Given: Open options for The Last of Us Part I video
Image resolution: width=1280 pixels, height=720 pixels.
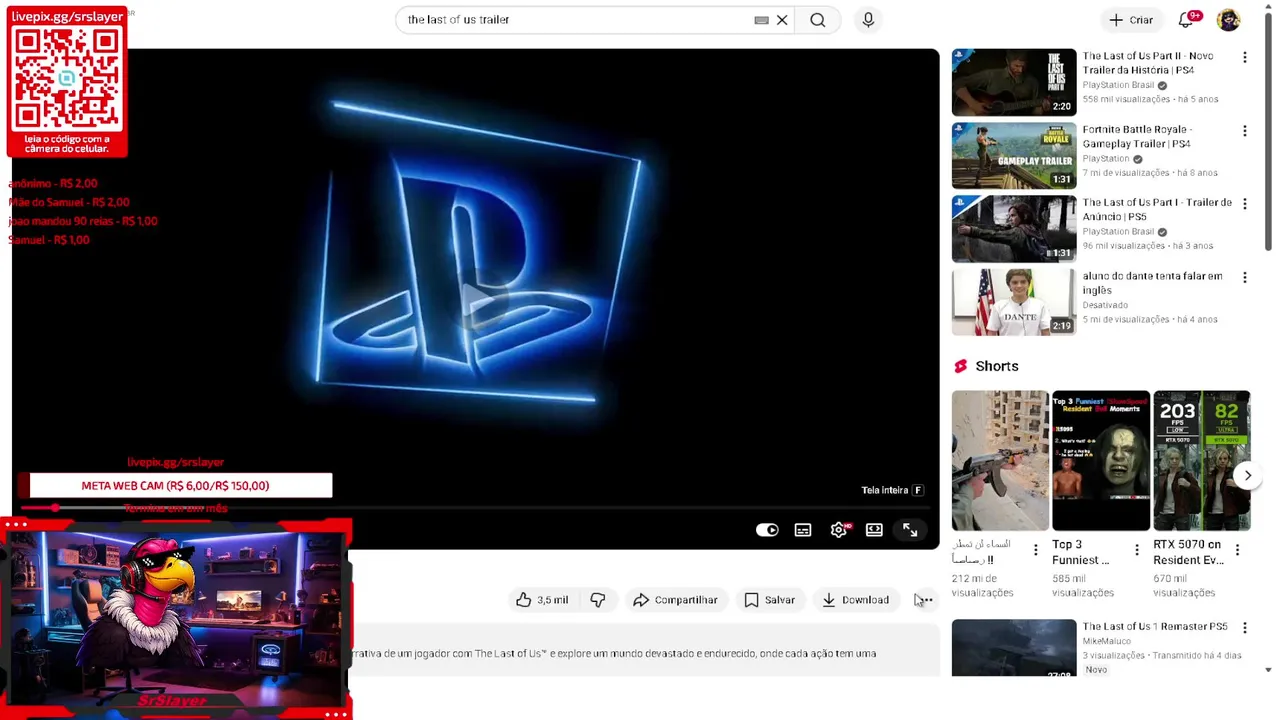Looking at the screenshot, I should coord(1245,204).
